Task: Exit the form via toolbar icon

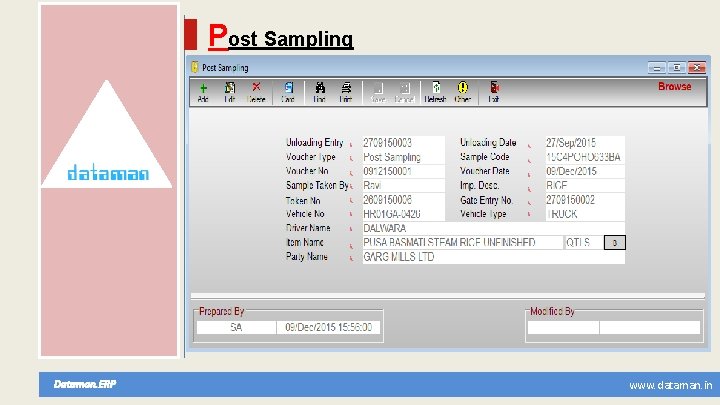Action: point(494,92)
